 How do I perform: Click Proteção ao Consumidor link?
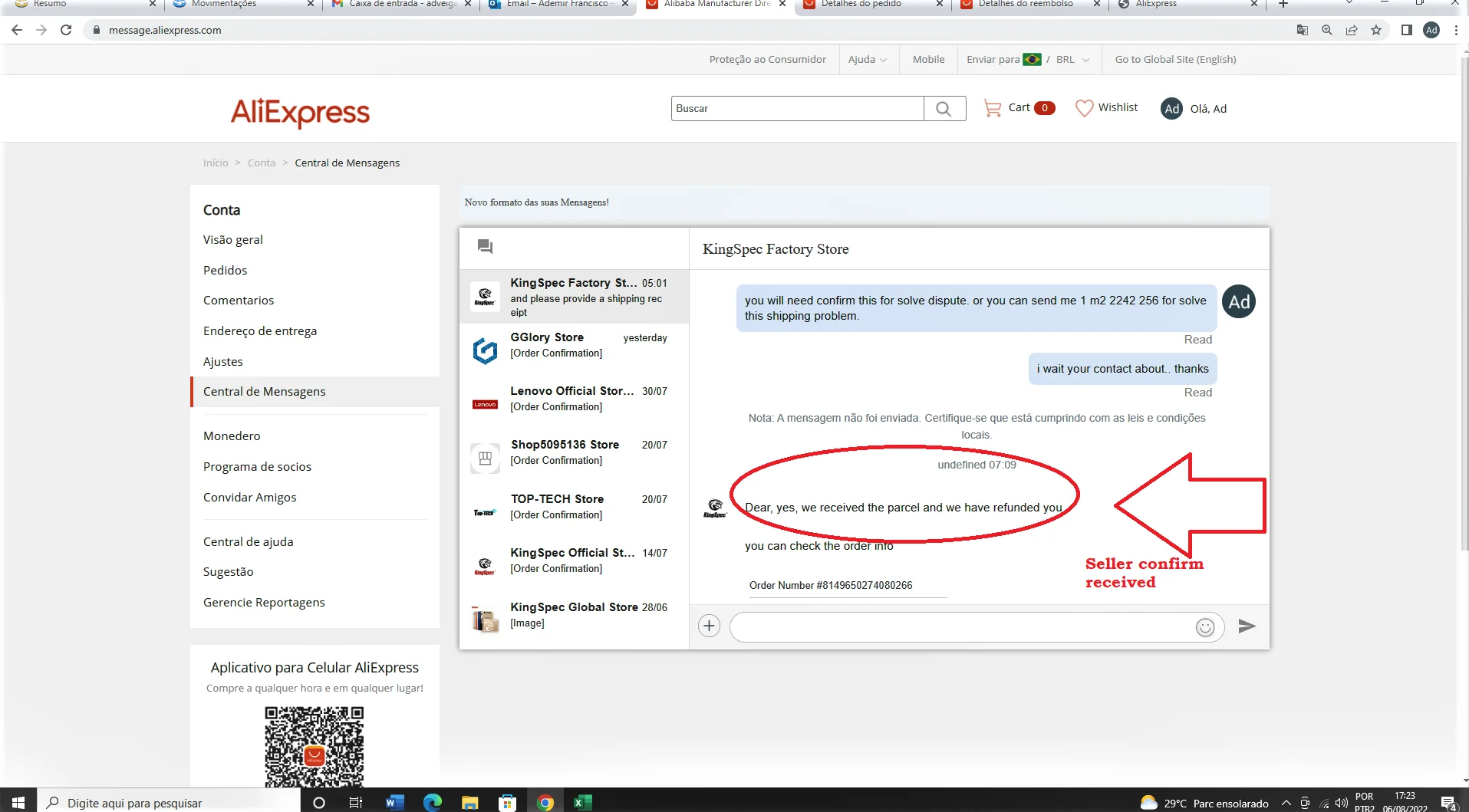point(767,59)
